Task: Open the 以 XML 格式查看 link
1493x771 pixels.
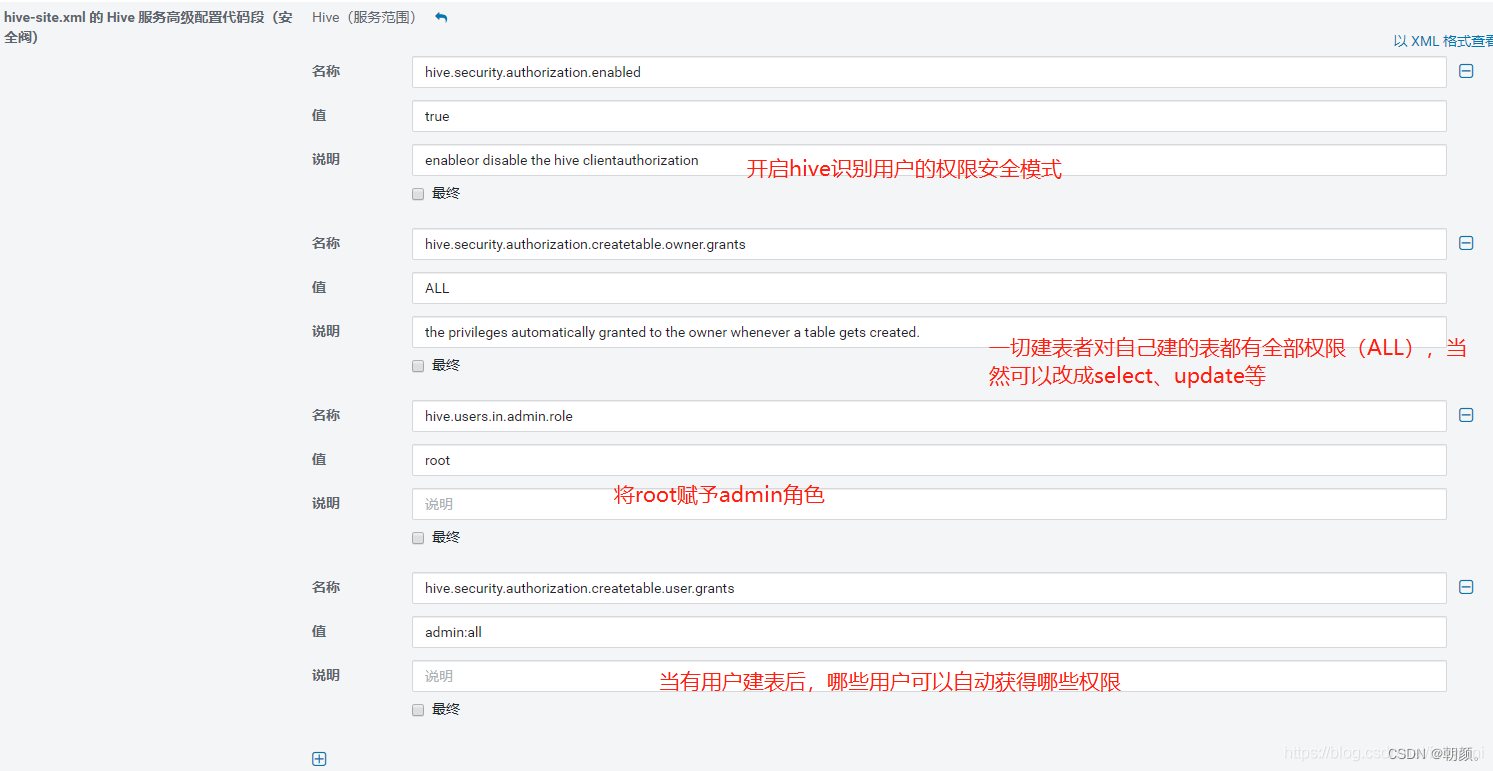Action: 1443,41
